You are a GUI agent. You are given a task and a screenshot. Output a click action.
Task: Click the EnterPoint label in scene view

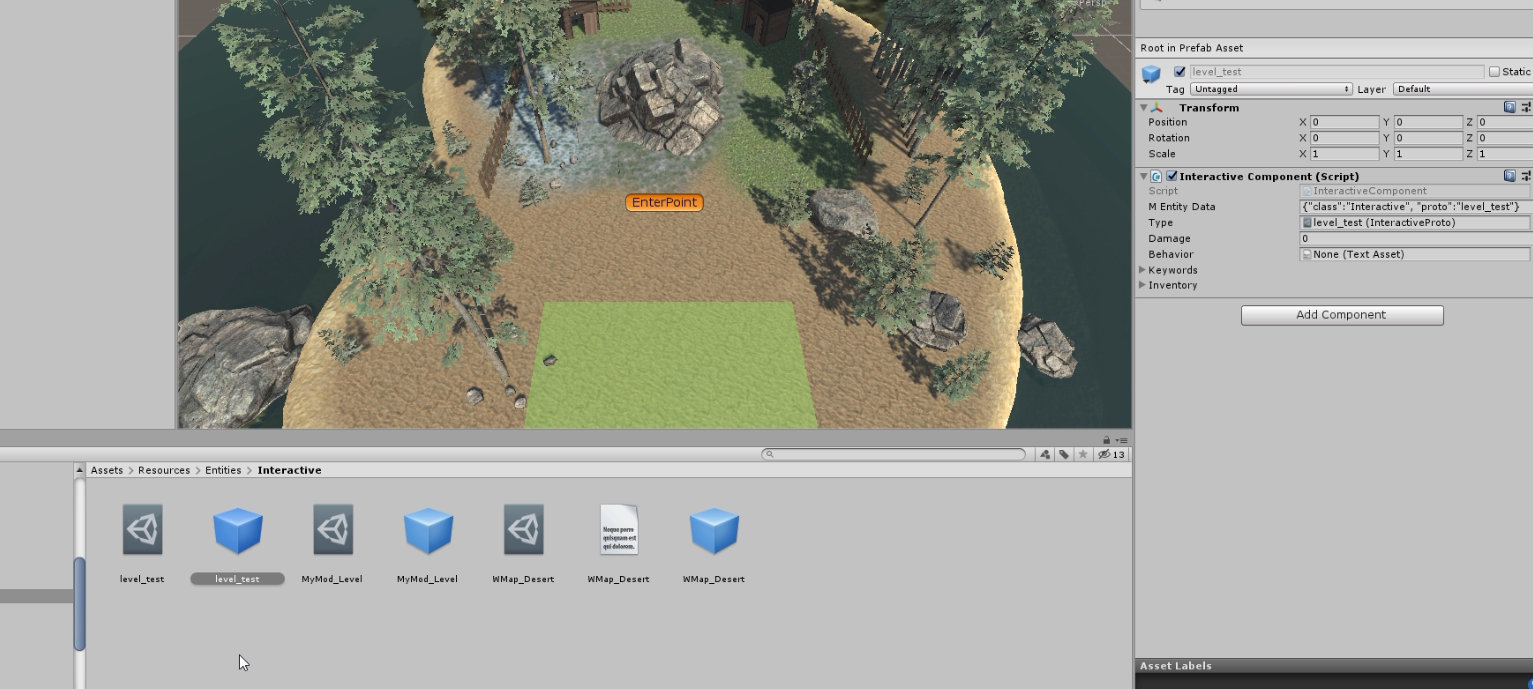664,202
